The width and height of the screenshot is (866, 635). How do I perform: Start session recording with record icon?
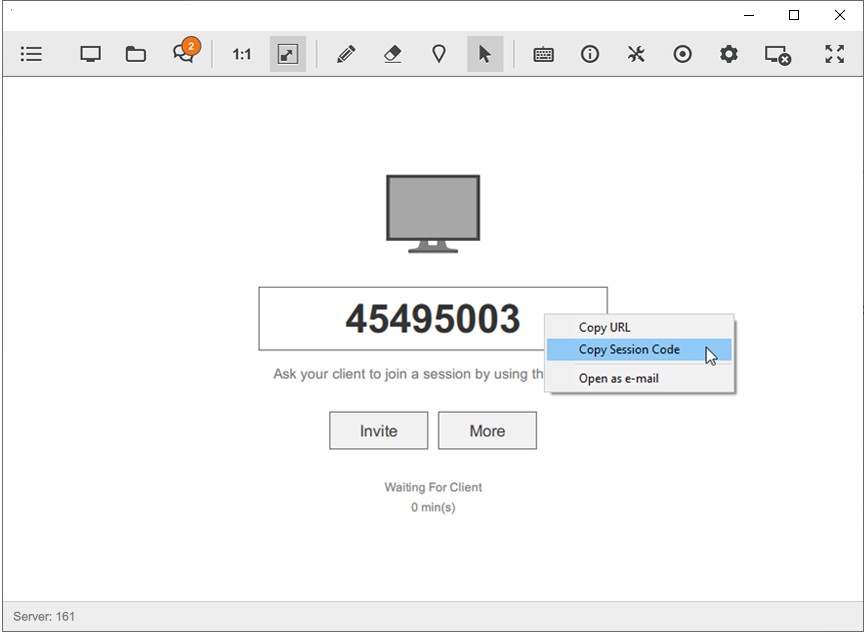point(682,54)
